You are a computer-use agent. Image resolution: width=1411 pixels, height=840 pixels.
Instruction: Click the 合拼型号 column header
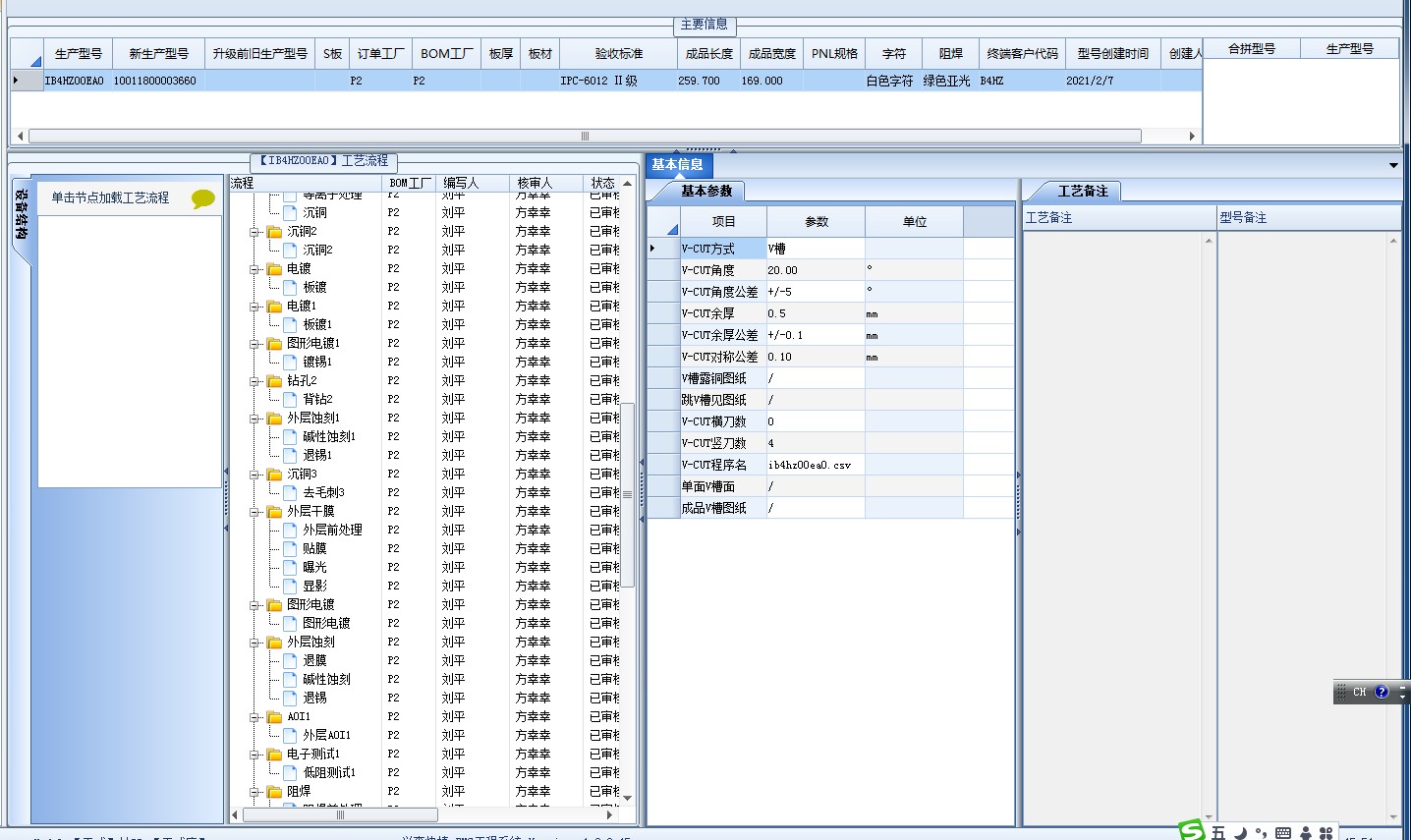[x=1252, y=48]
